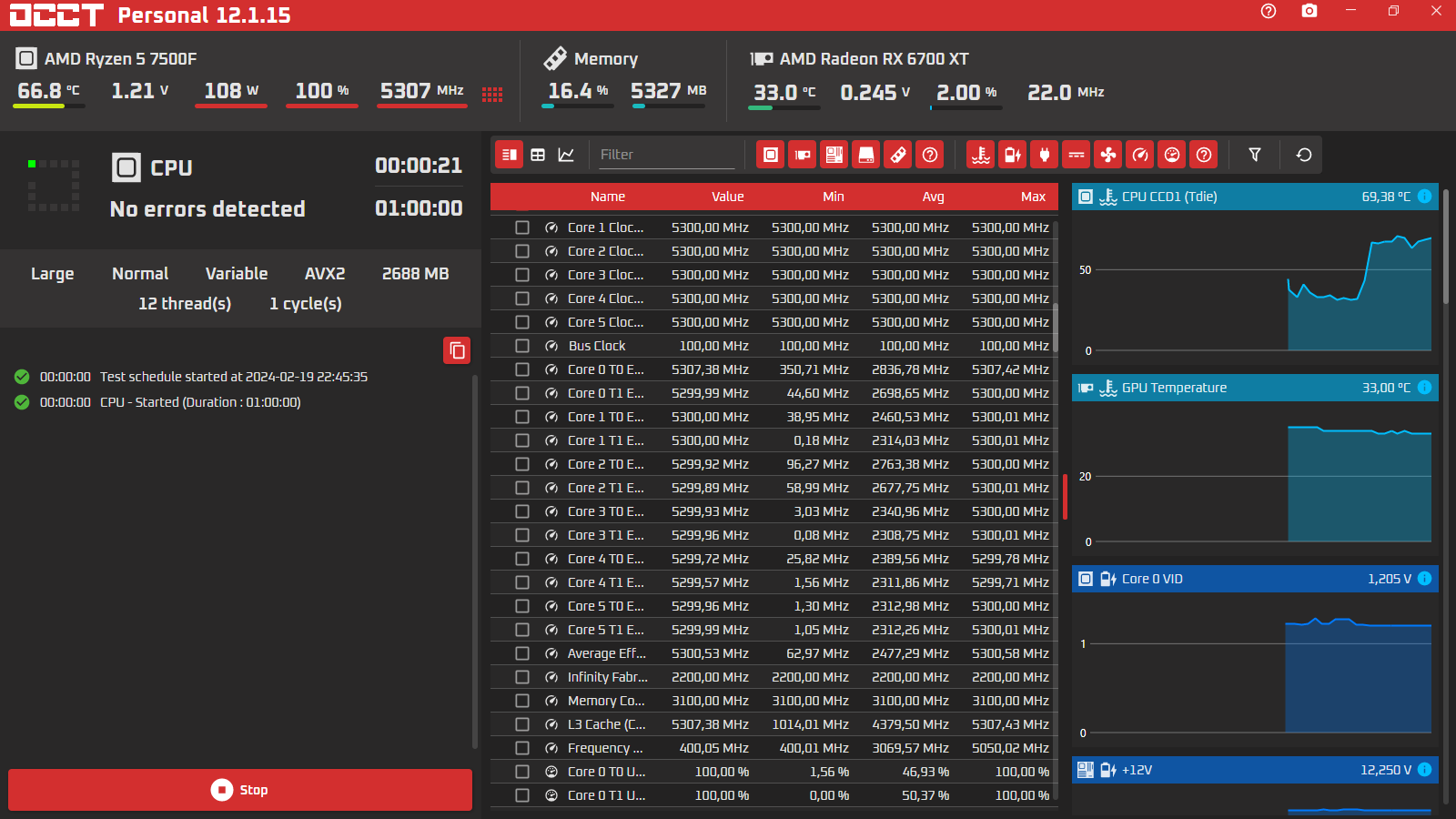The width and height of the screenshot is (1456, 819).
Task: Click the info icon on the CPU CCD1 graph
Action: click(1425, 197)
